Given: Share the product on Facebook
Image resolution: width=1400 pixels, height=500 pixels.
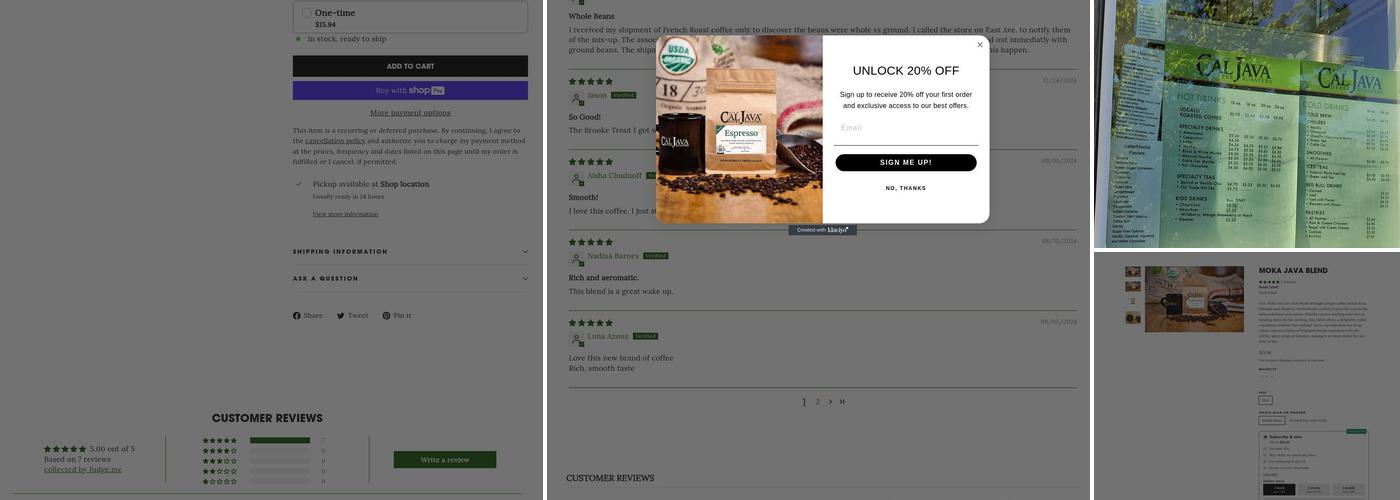Looking at the screenshot, I should click(x=308, y=315).
